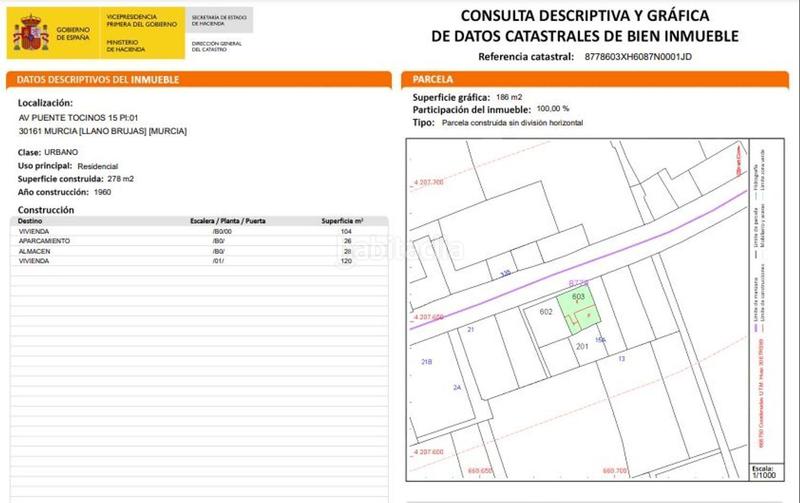Screen dimensions: 800x503
Task: Select the 'ALMACEN' row label
Action: 34,251
